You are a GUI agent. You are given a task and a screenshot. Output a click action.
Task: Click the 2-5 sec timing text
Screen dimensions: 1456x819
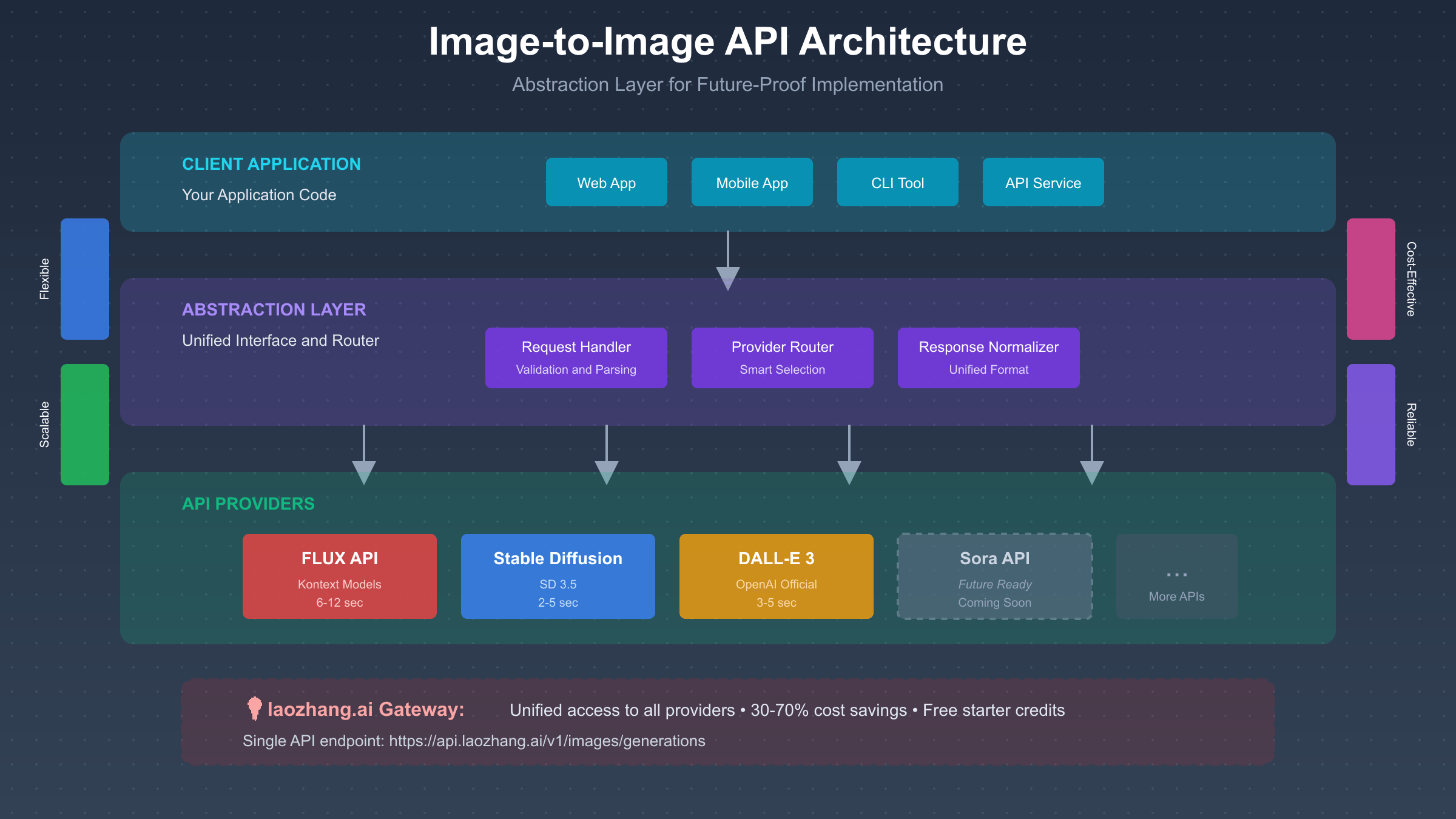coord(558,602)
